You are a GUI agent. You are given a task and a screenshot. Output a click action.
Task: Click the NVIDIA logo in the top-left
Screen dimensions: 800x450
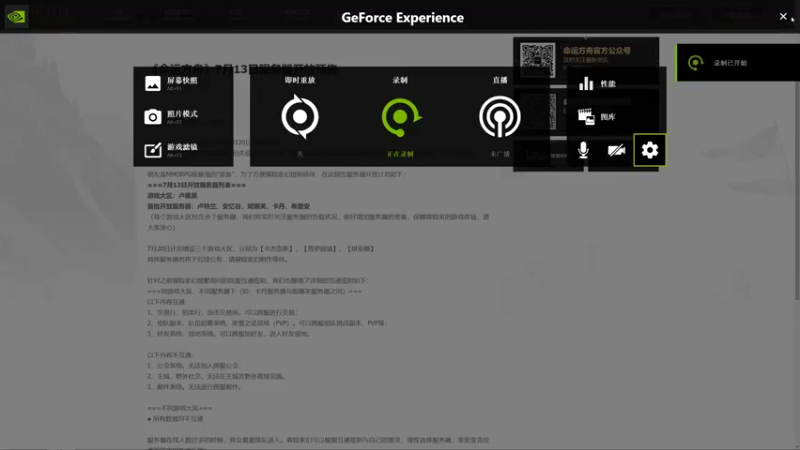tap(16, 16)
